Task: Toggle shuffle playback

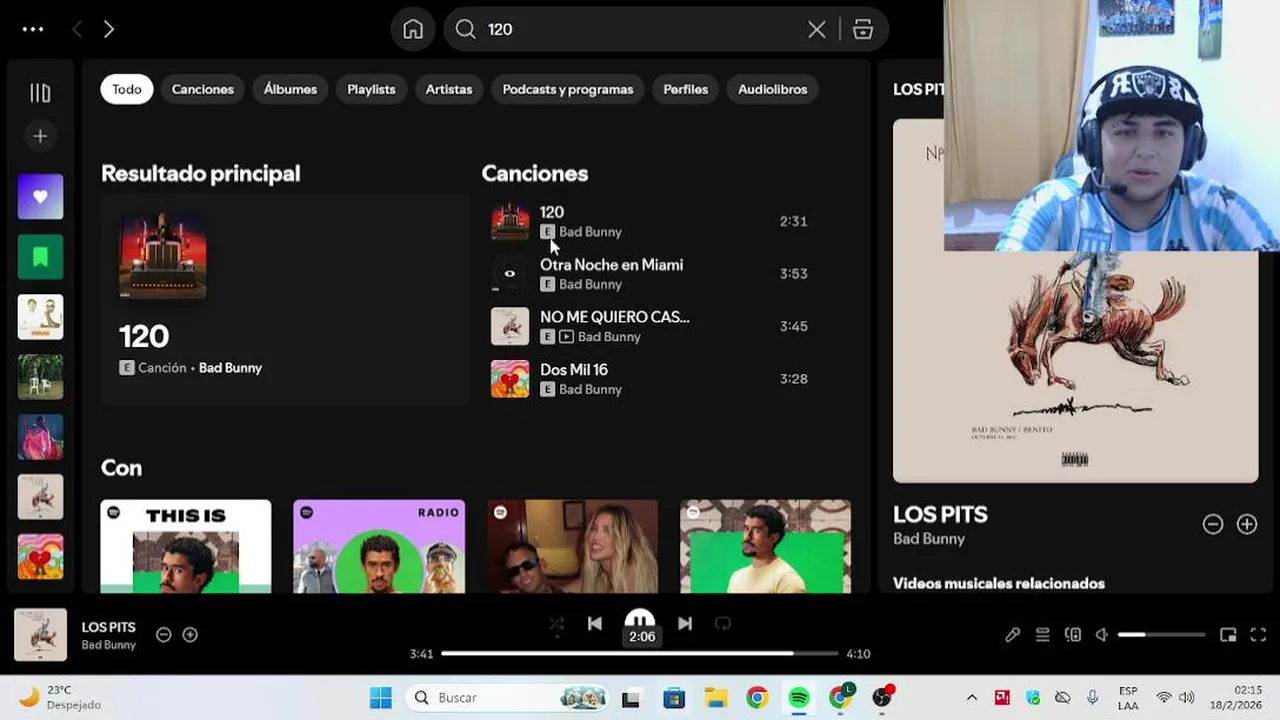Action: pos(557,624)
